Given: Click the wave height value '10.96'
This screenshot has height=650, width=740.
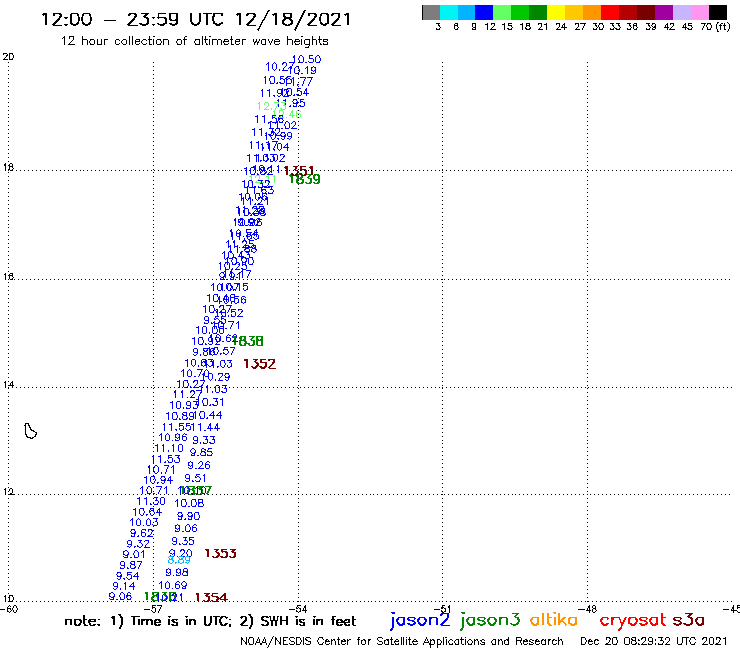Looking at the screenshot, I should click(x=173, y=438).
